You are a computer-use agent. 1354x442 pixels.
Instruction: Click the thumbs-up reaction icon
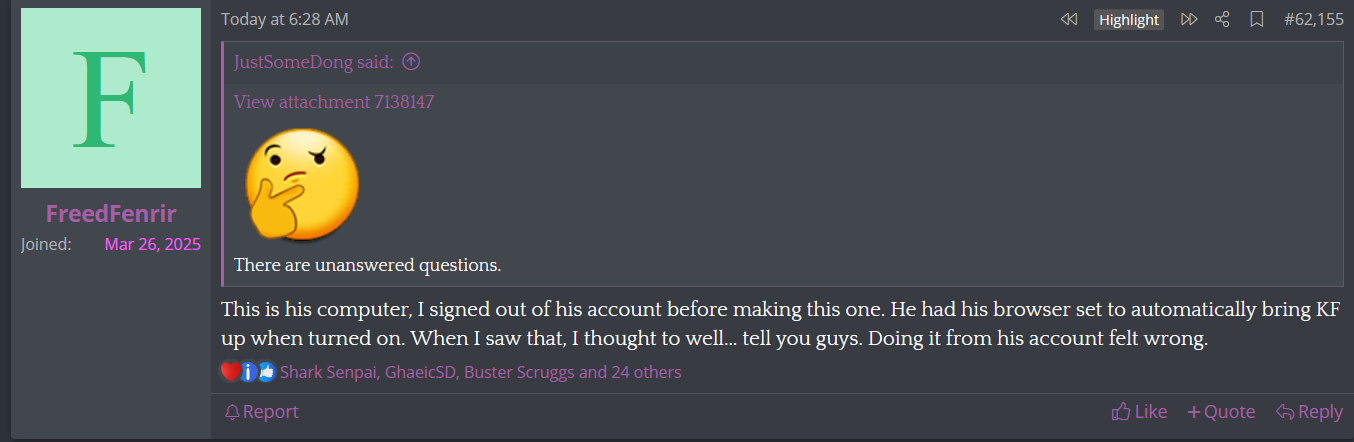266,372
